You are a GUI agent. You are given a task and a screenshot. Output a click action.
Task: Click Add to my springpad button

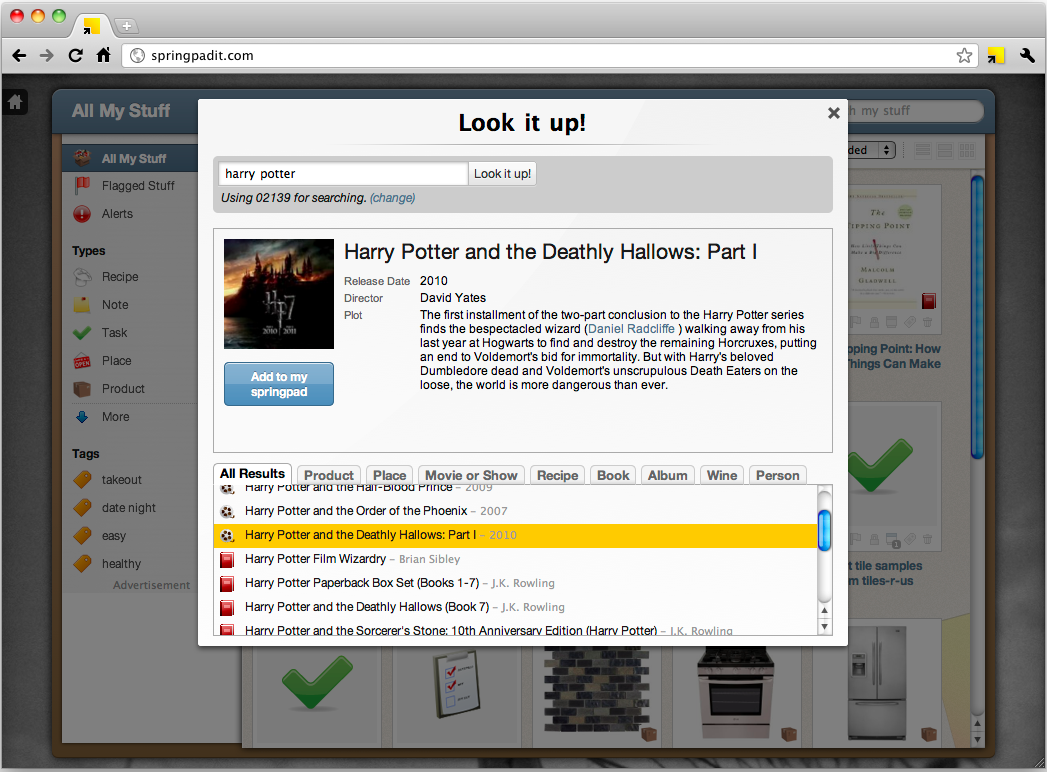coord(279,384)
